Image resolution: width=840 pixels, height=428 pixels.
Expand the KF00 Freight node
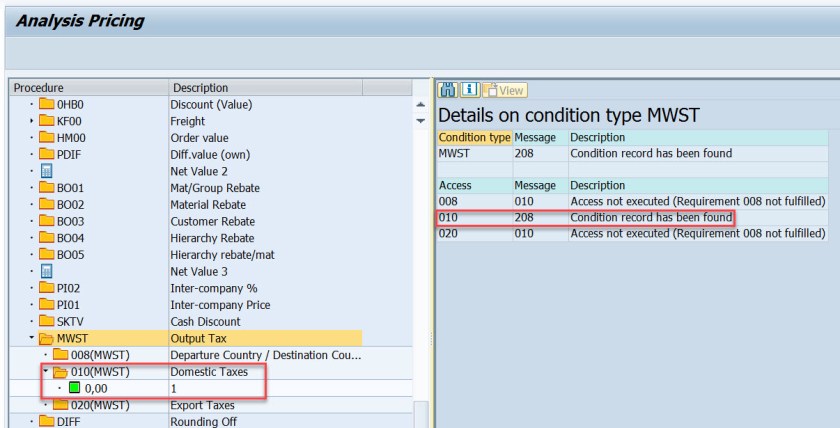point(32,121)
